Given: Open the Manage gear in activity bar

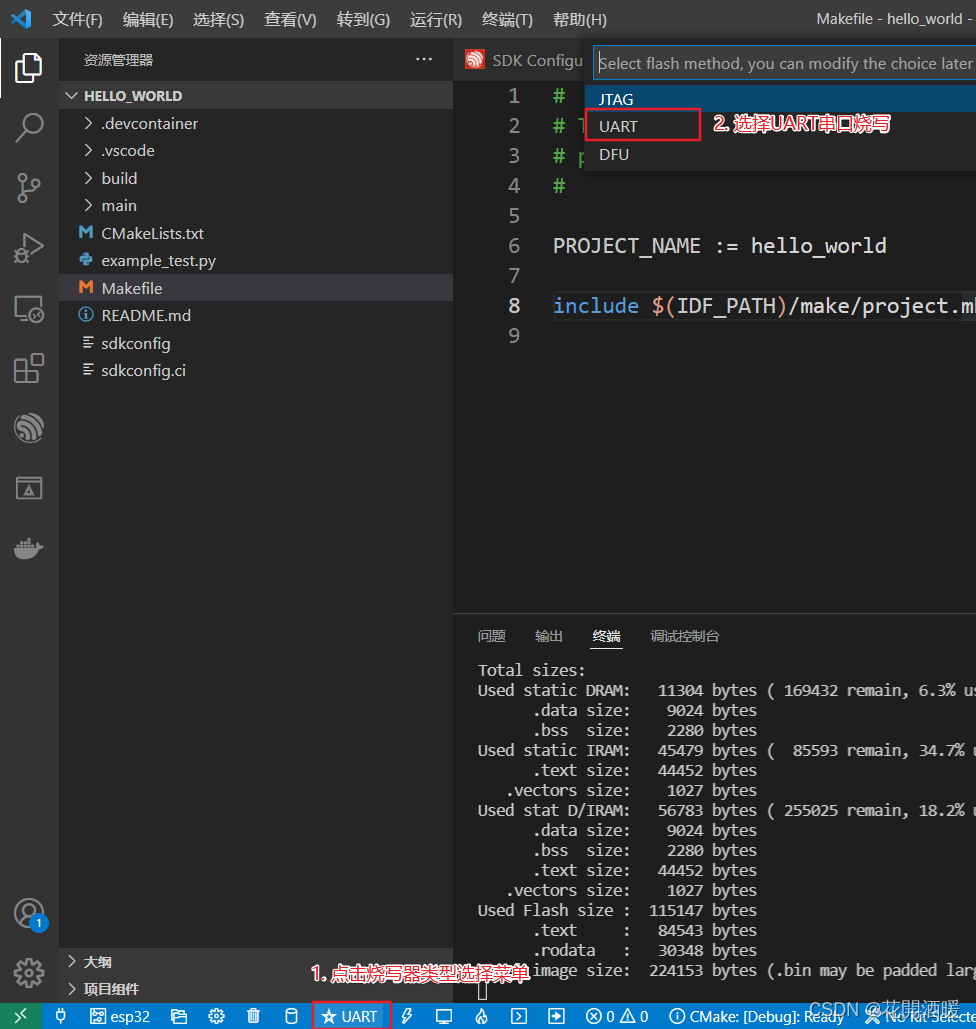Looking at the screenshot, I should [x=28, y=973].
